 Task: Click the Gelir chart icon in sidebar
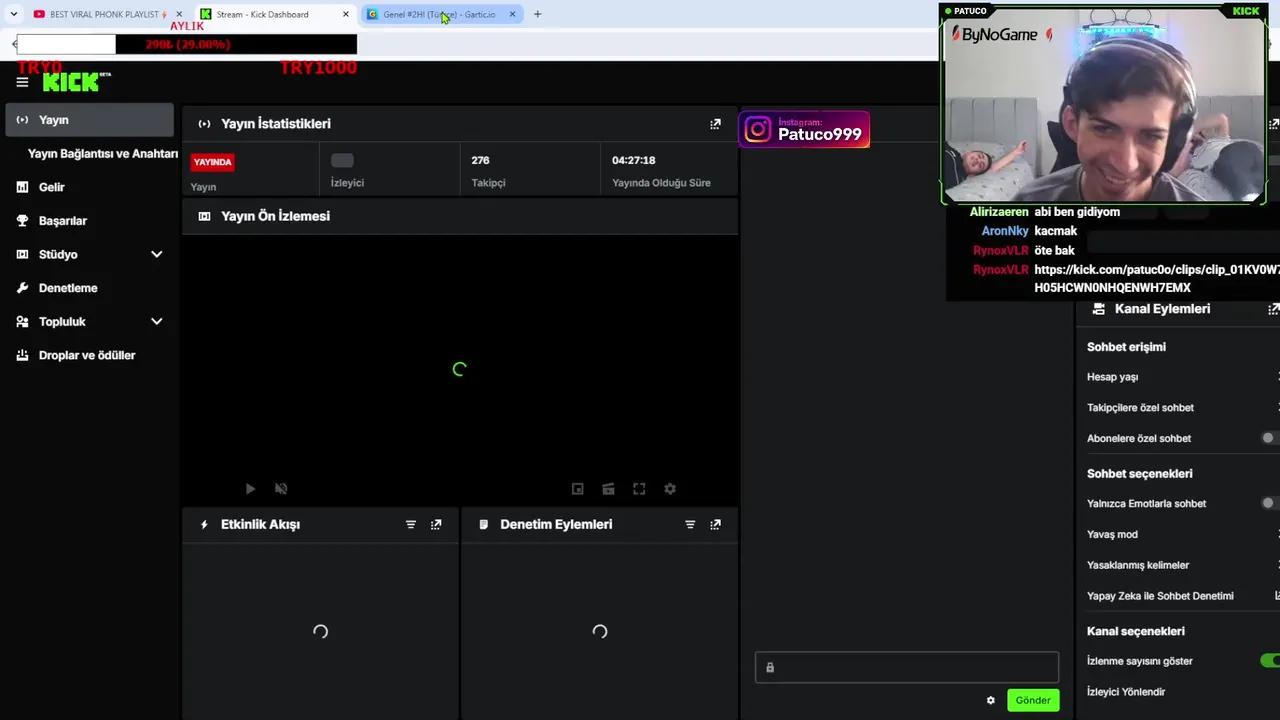(x=22, y=187)
